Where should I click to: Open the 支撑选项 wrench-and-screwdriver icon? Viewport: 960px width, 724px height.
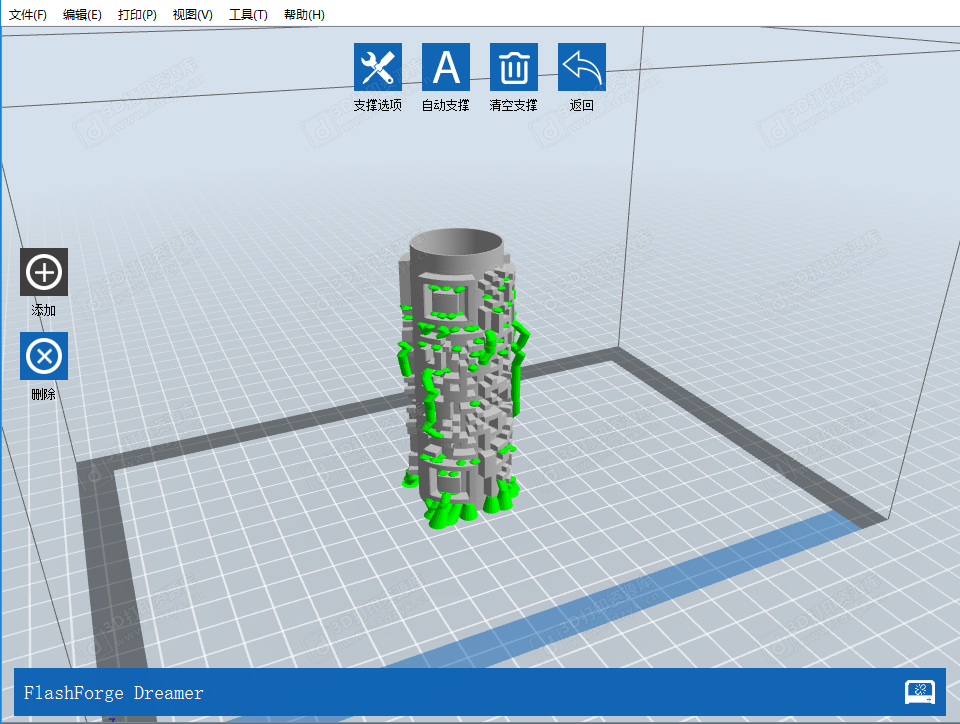pyautogui.click(x=378, y=67)
